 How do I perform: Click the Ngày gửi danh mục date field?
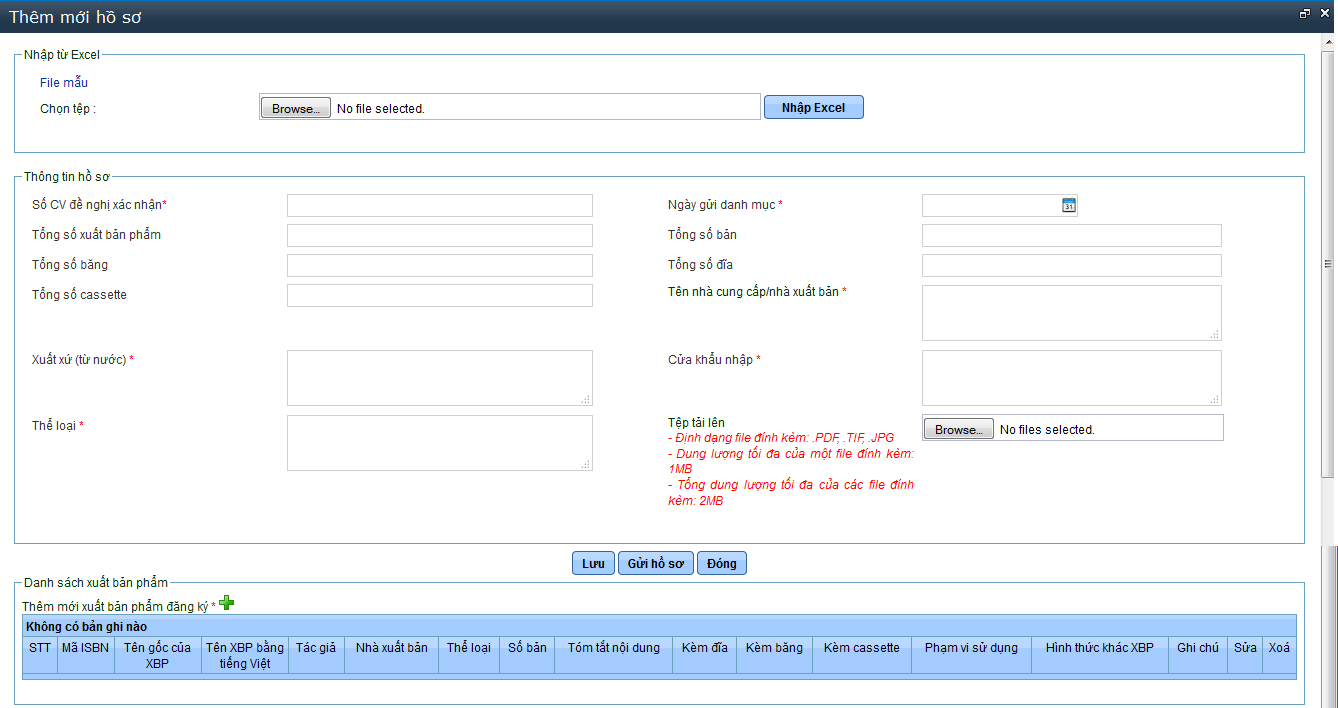tap(990, 206)
